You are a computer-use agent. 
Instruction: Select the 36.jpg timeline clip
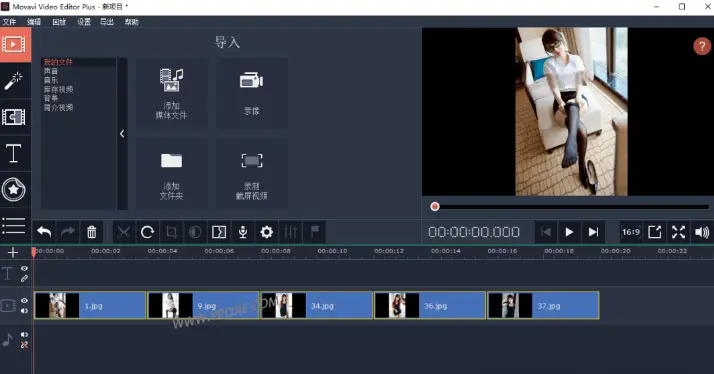[429, 306]
